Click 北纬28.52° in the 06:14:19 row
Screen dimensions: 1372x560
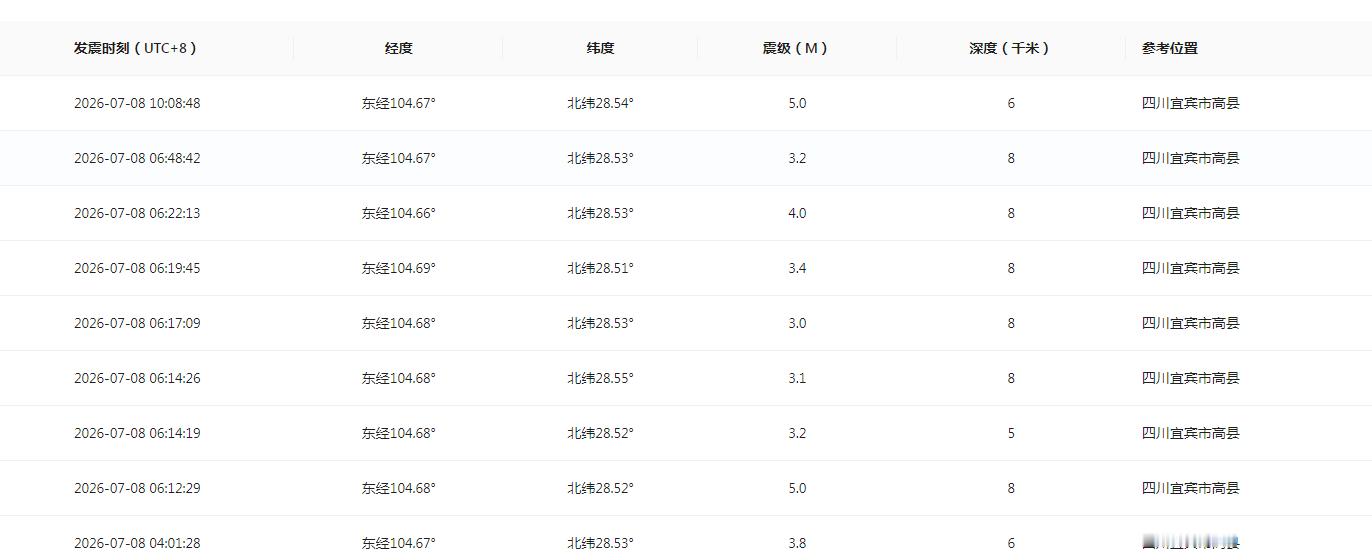tap(600, 433)
